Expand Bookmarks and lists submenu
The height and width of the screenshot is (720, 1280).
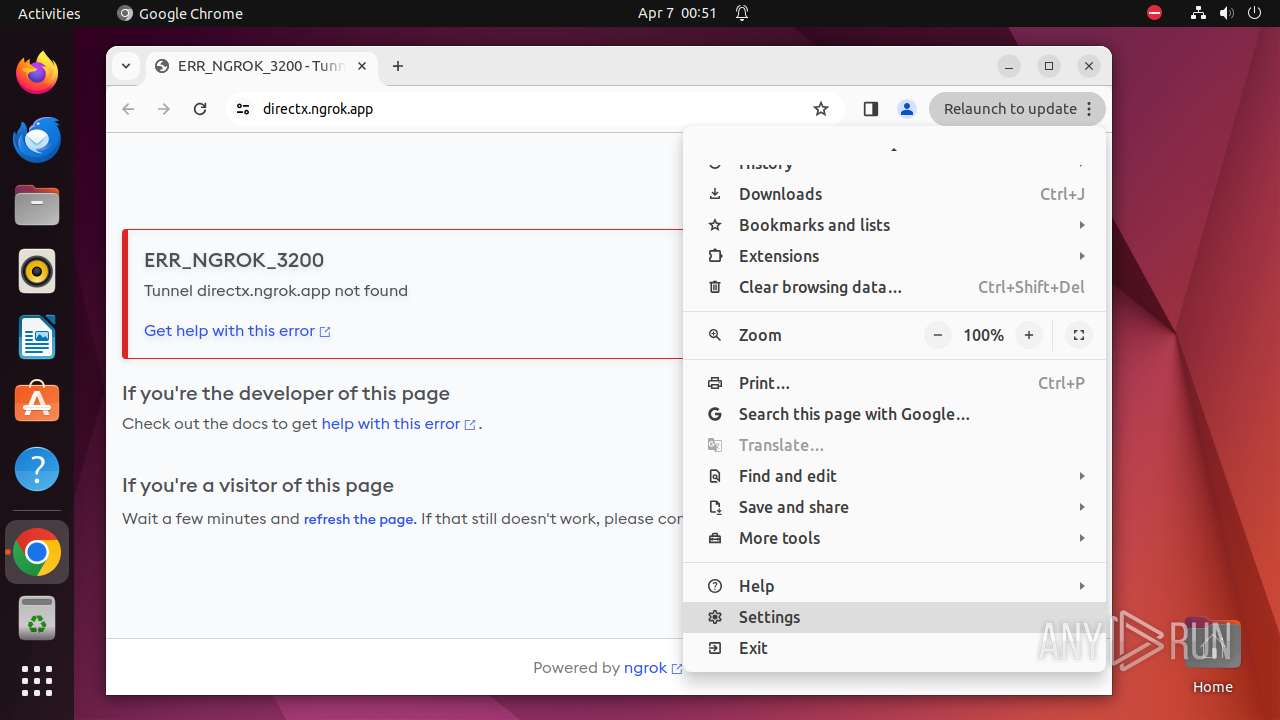click(x=894, y=225)
